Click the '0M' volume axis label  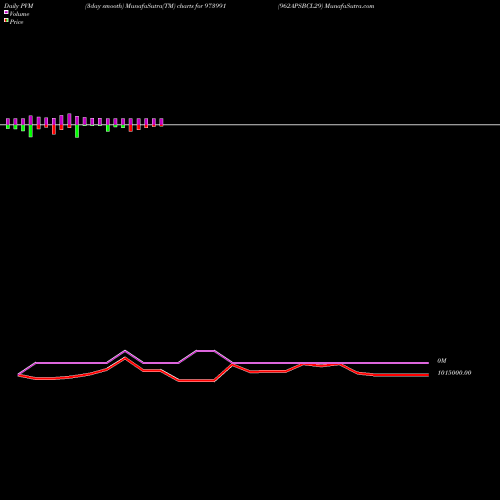tap(442, 361)
